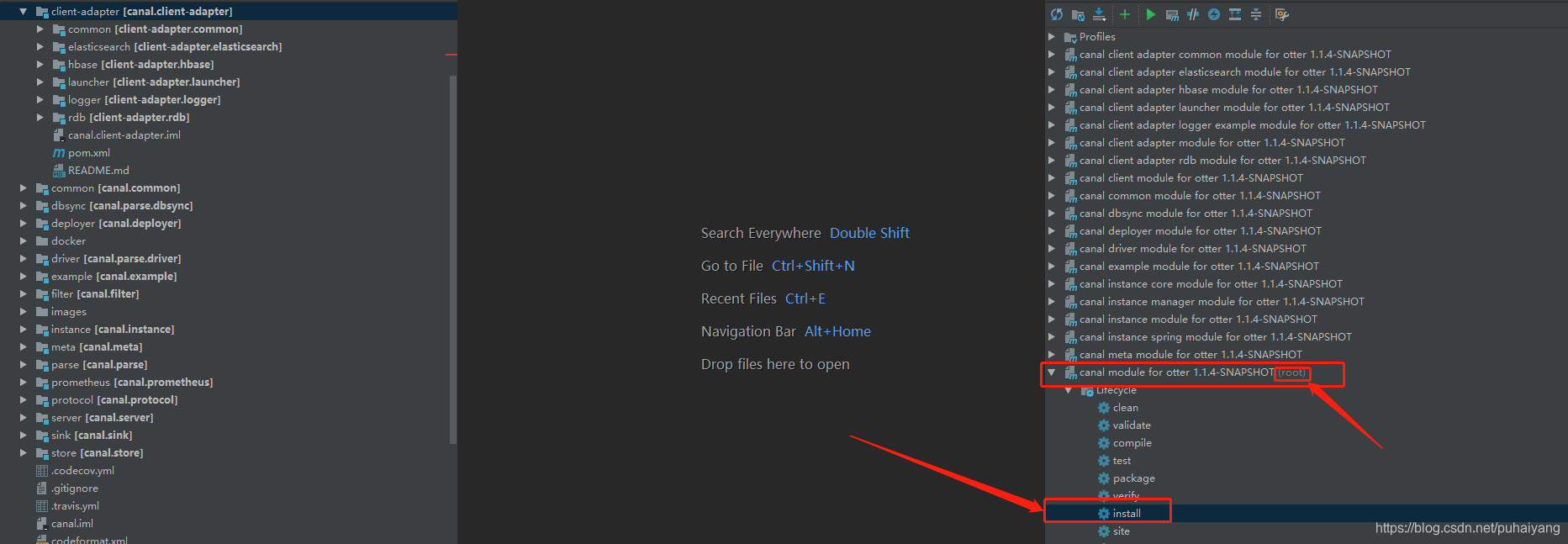Select logger [client-adapter.logger] module
1568x544 pixels.
tap(145, 100)
